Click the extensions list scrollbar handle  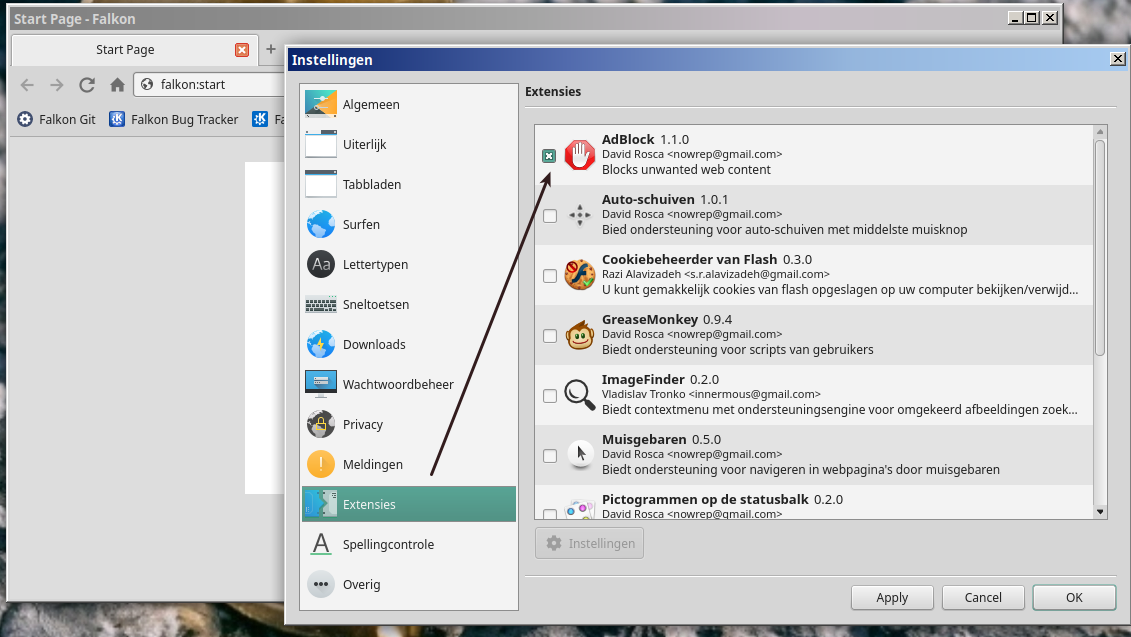[1100, 247]
